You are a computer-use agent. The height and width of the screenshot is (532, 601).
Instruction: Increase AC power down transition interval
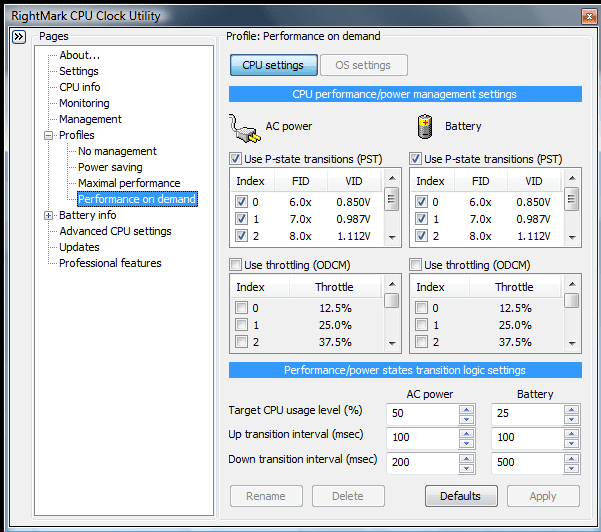[x=466, y=459]
